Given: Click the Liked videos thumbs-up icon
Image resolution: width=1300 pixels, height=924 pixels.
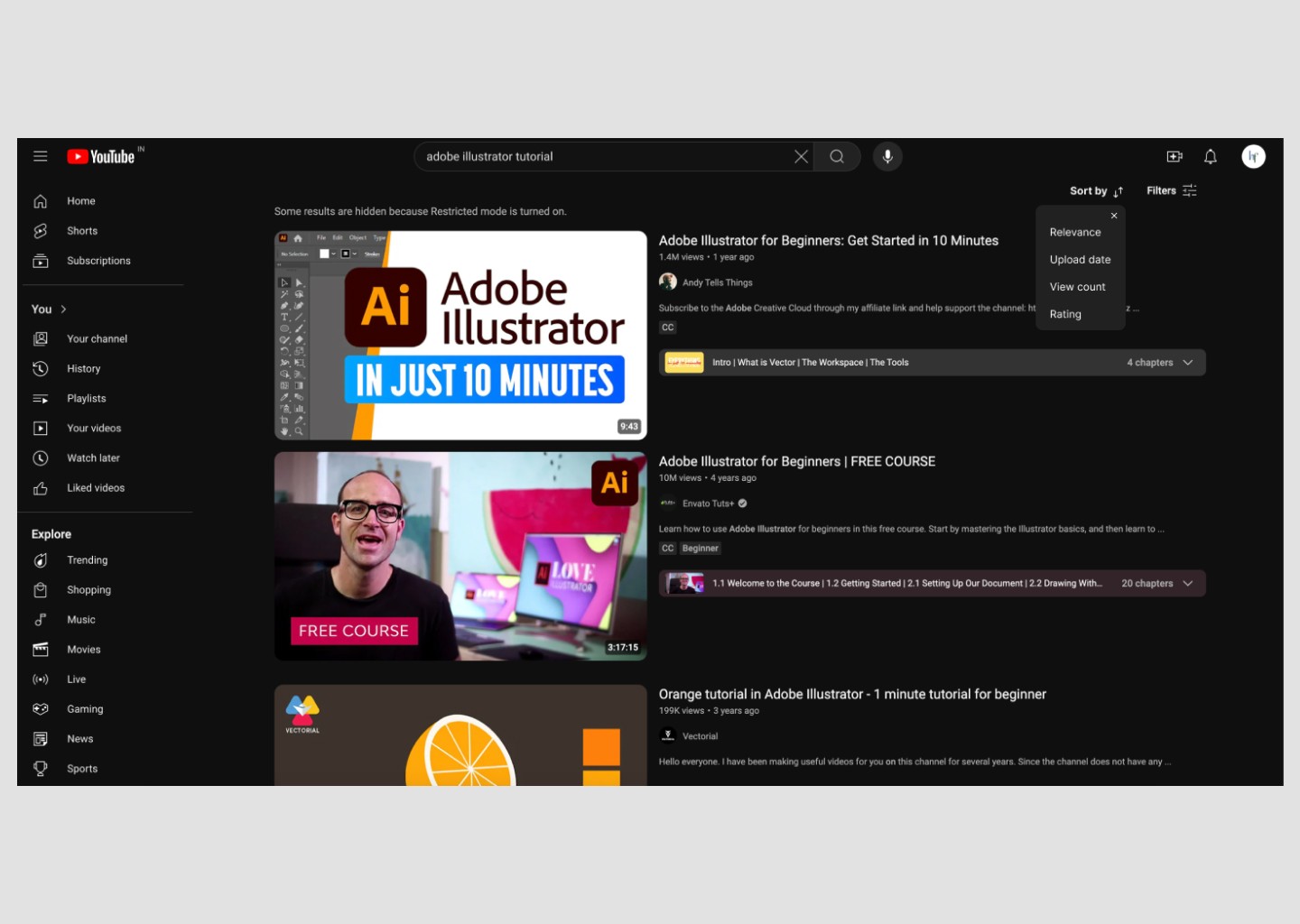Looking at the screenshot, I should pyautogui.click(x=41, y=487).
